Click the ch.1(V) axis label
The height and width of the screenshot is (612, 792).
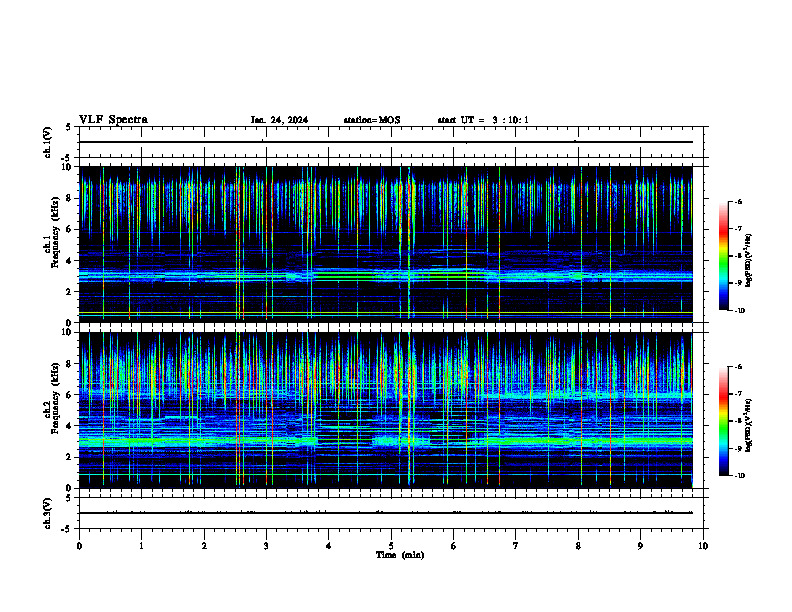[47, 142]
